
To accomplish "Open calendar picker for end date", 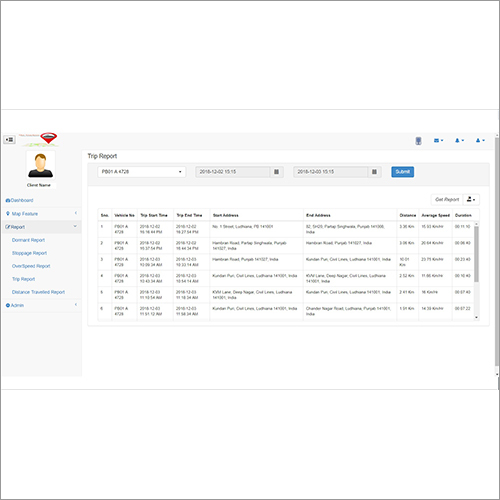I will (x=374, y=172).
